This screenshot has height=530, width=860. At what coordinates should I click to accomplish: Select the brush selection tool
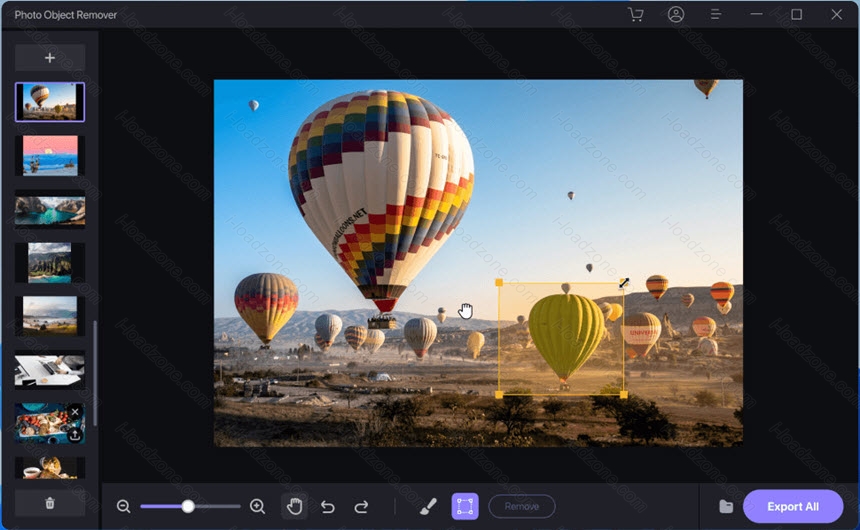click(428, 506)
